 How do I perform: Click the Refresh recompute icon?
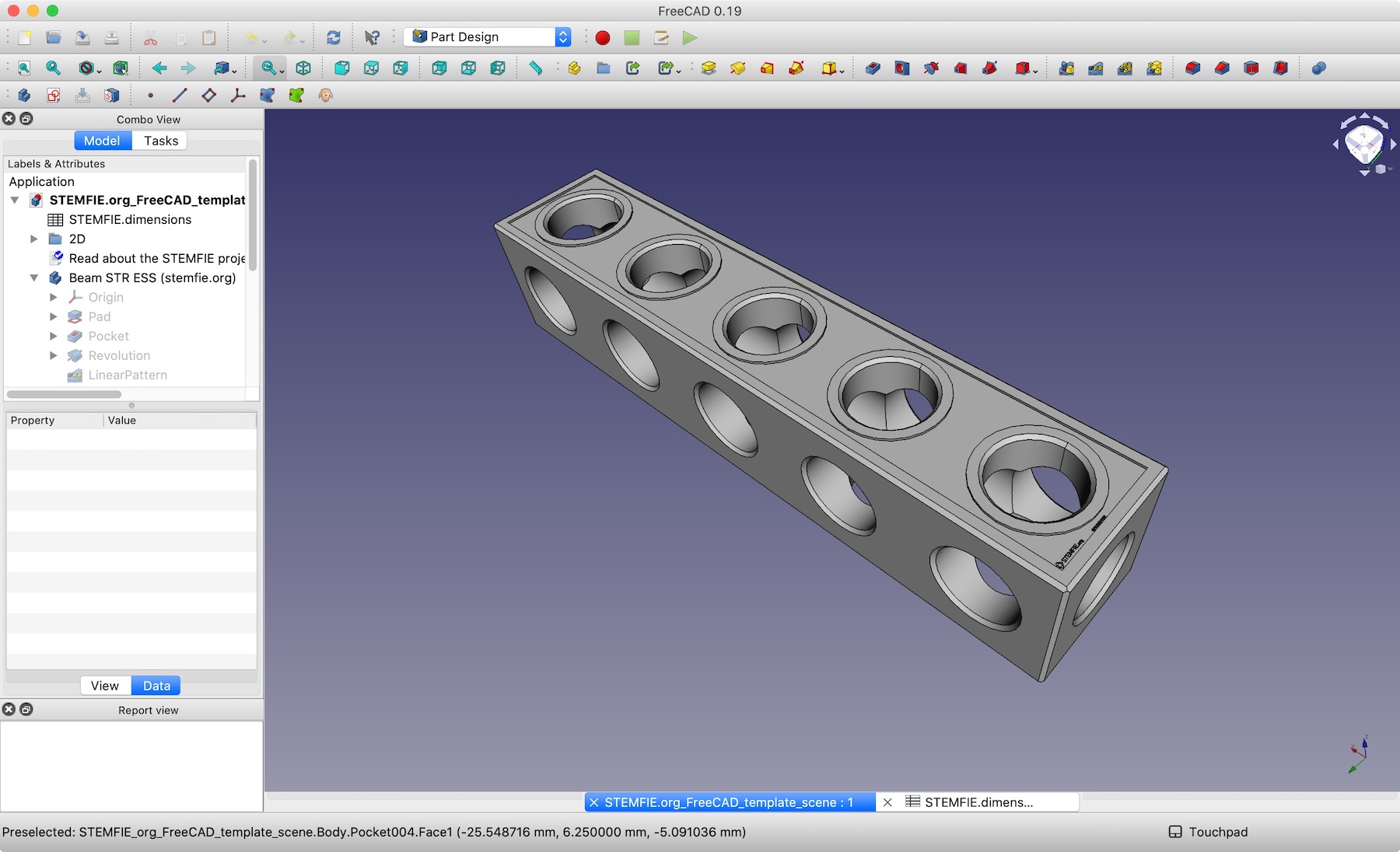pyautogui.click(x=334, y=37)
